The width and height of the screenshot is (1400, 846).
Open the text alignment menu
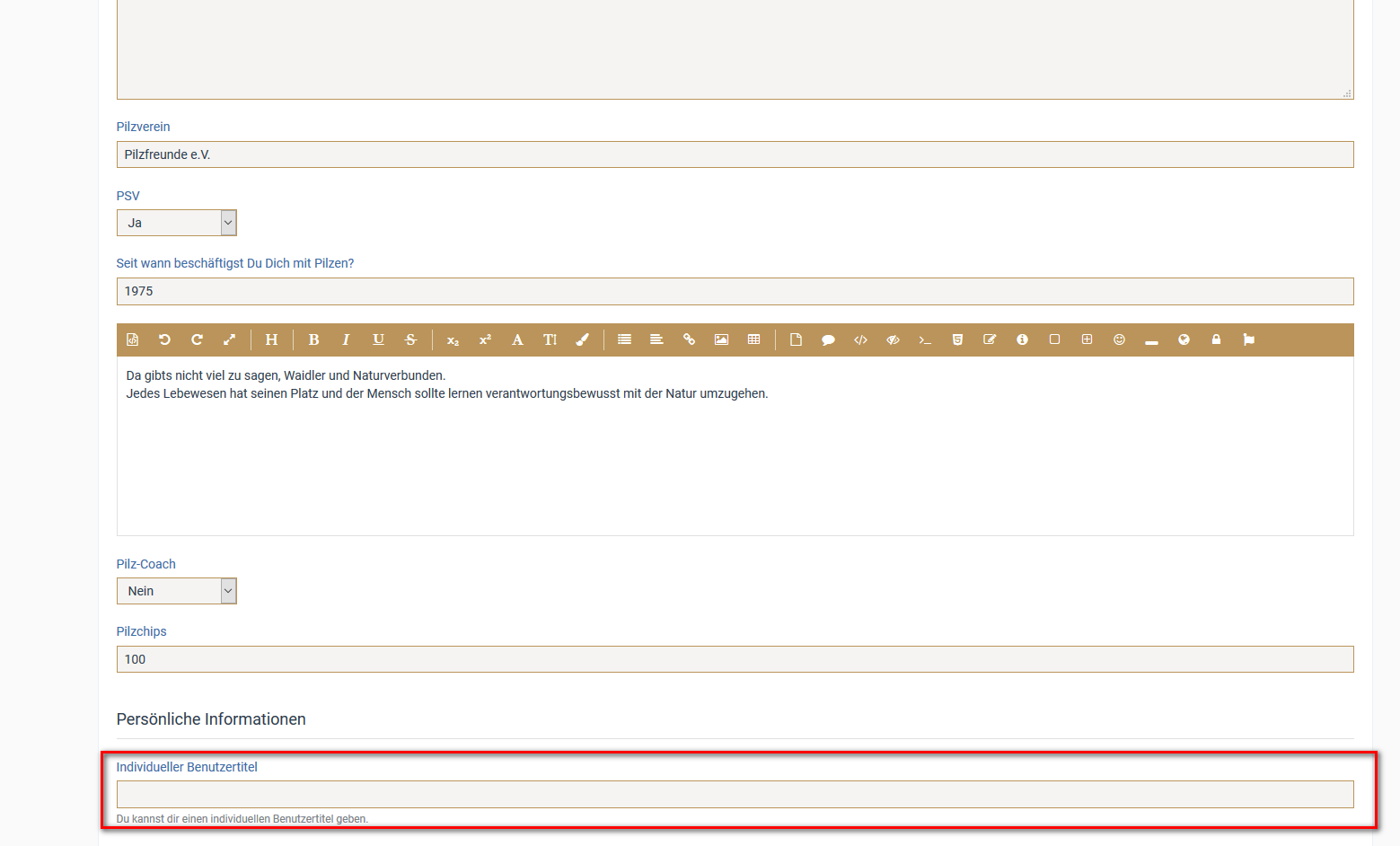click(x=656, y=339)
